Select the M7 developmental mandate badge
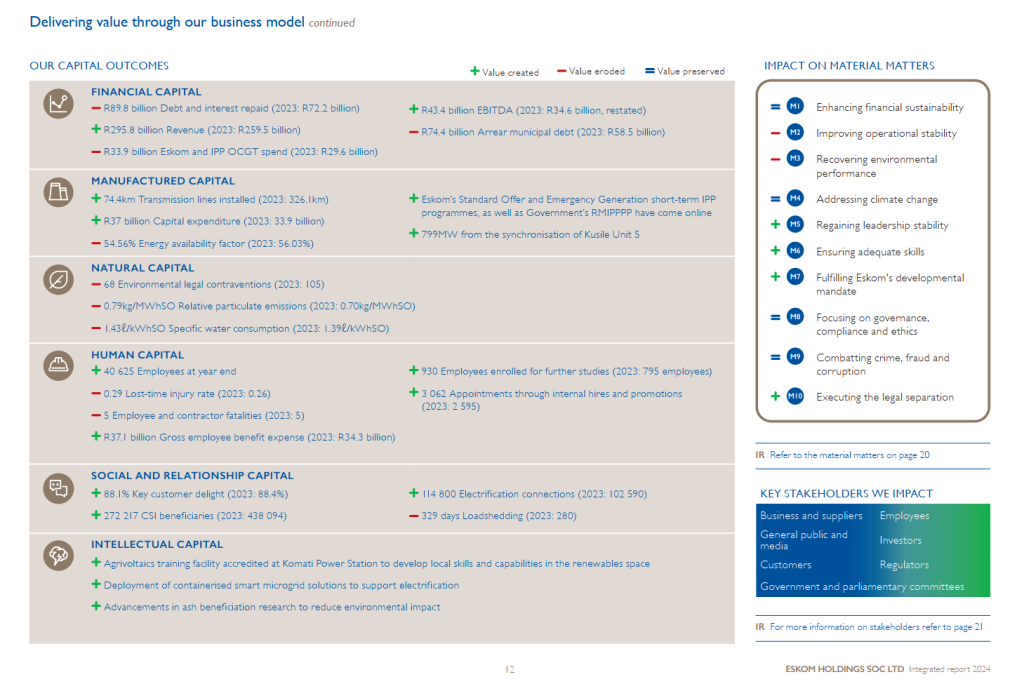Viewport: 1024px width, 684px height. 795,277
